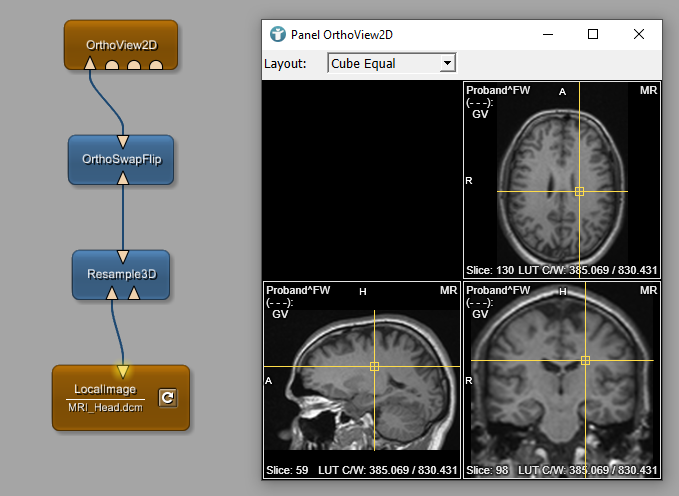This screenshot has width=679, height=496.
Task: Select the OrthoView2D module node
Action: [x=121, y=44]
